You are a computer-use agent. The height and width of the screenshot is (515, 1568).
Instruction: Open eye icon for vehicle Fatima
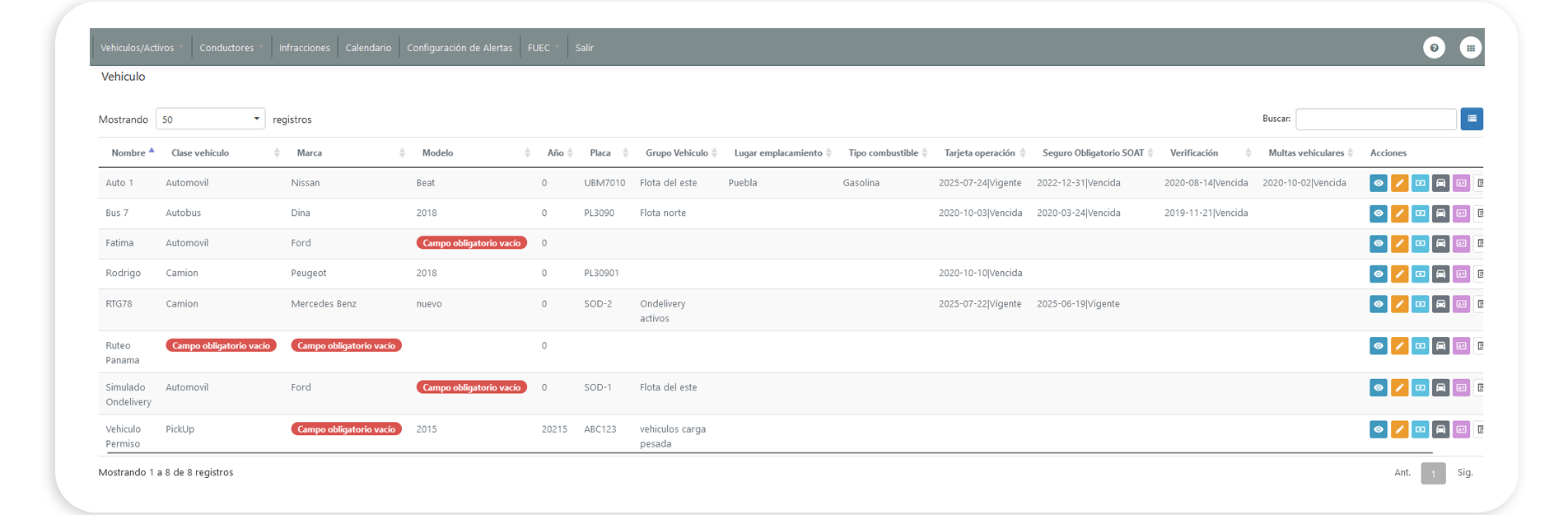click(1378, 244)
